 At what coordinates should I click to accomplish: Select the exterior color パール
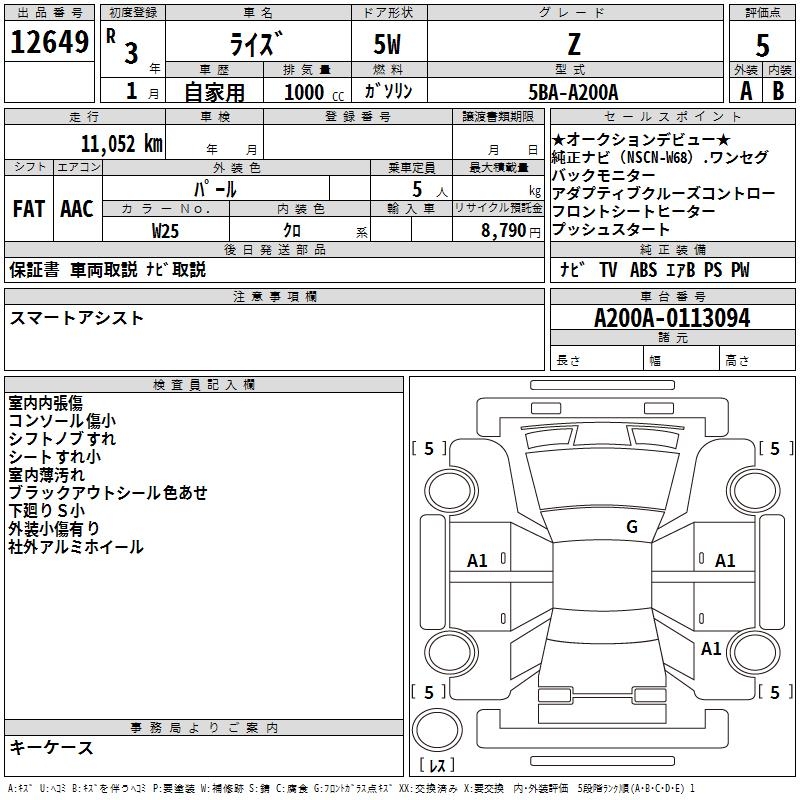click(x=215, y=189)
